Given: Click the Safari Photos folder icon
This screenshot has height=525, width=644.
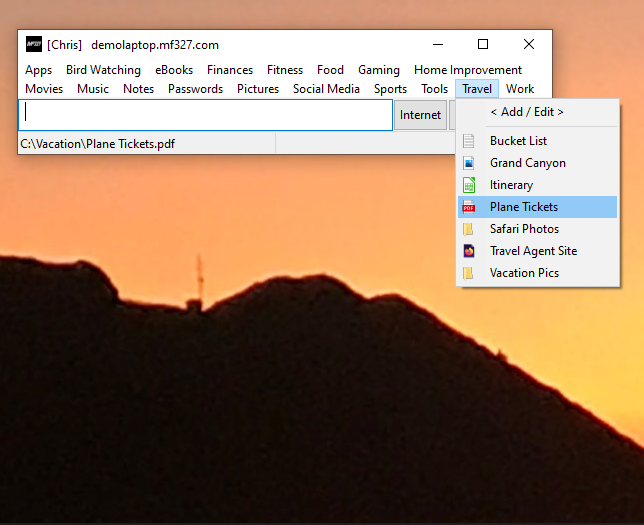Looking at the screenshot, I should tap(468, 229).
